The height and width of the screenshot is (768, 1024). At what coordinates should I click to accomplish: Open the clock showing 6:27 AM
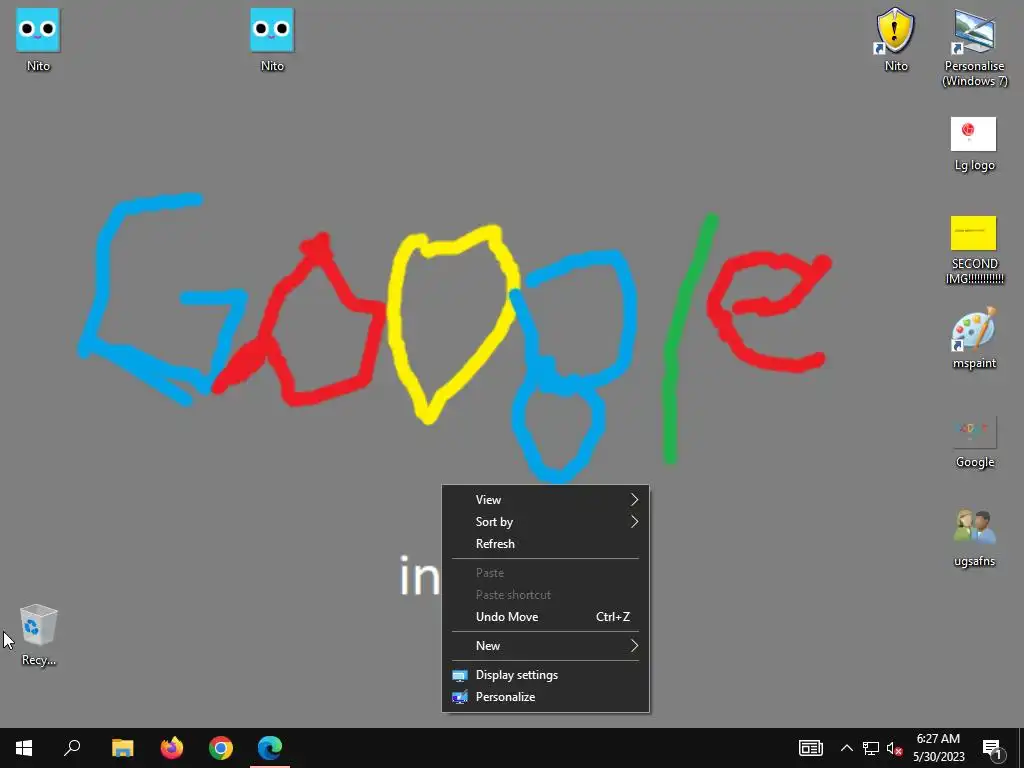[938, 748]
